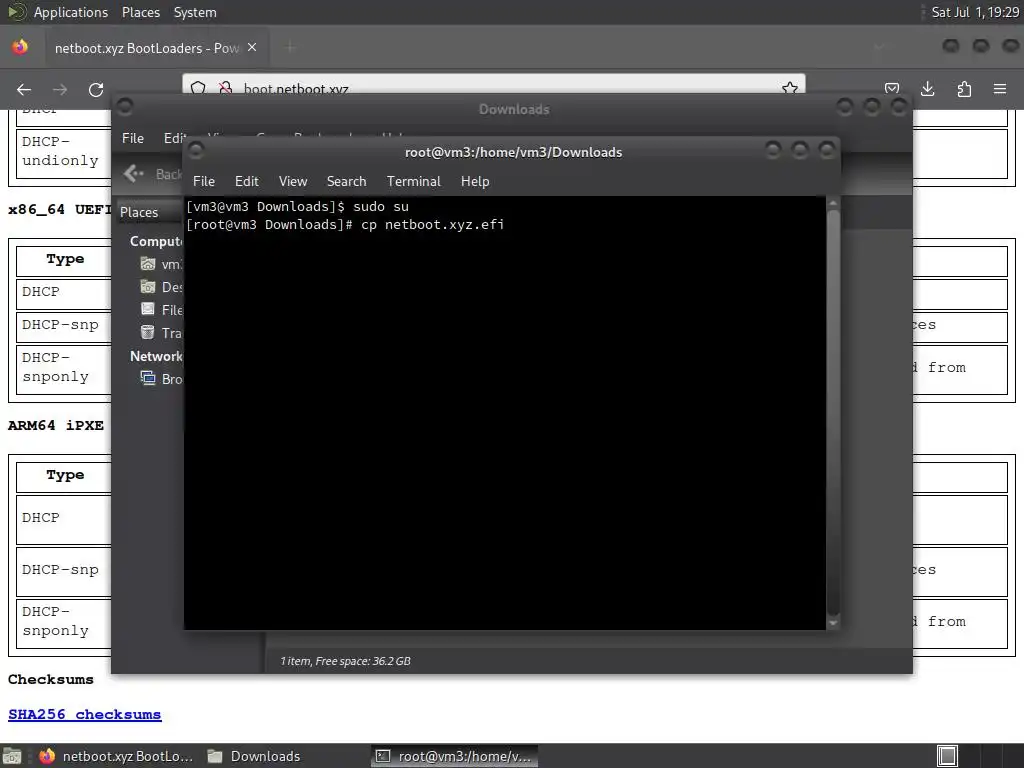The image size is (1024, 768).
Task: Click status text '1 item, Free space: 36.2 GB'
Action: (x=345, y=661)
